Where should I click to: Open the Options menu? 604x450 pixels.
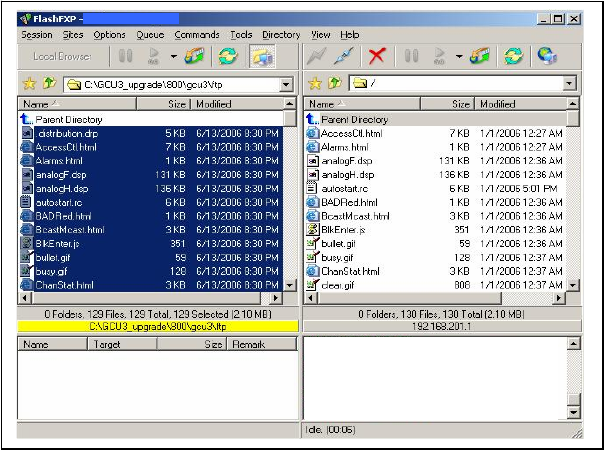(x=109, y=35)
